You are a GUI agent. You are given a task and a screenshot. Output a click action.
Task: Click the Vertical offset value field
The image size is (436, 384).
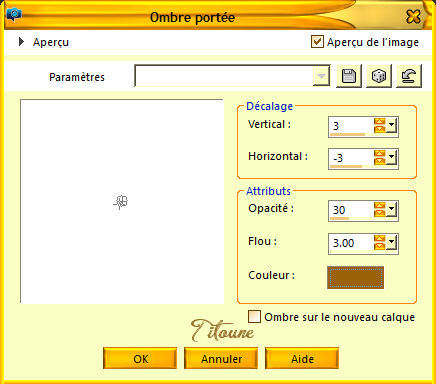click(351, 125)
